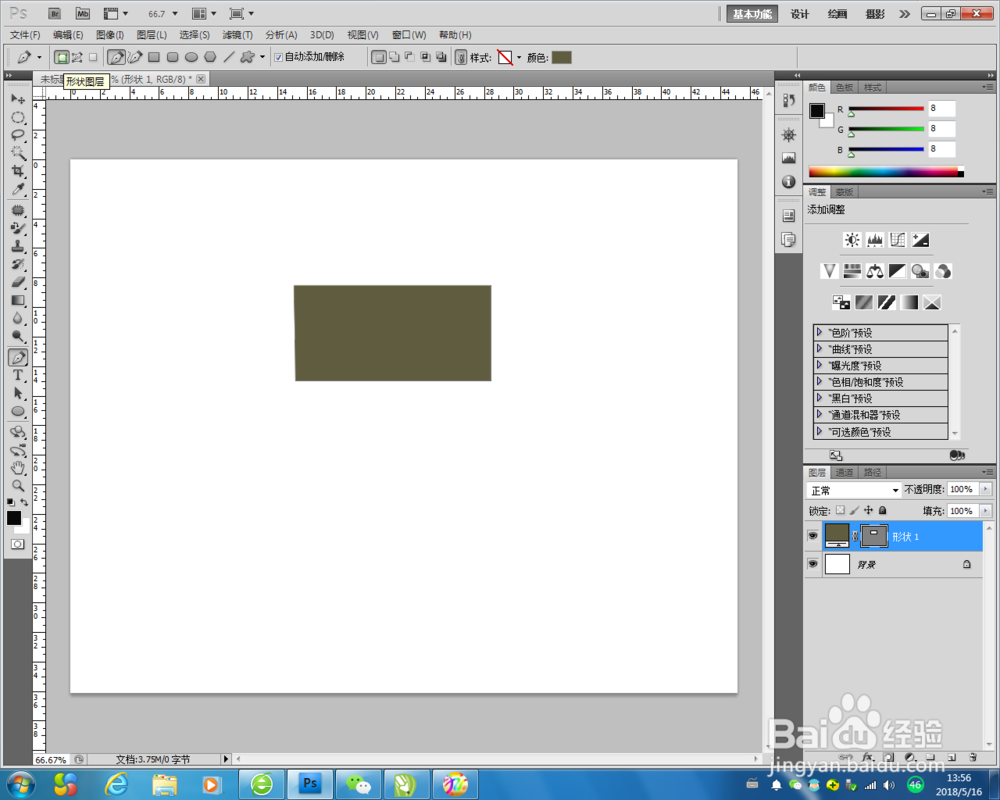This screenshot has width=1000, height=800.
Task: Expand the "黑白"预设 list
Action: point(819,398)
